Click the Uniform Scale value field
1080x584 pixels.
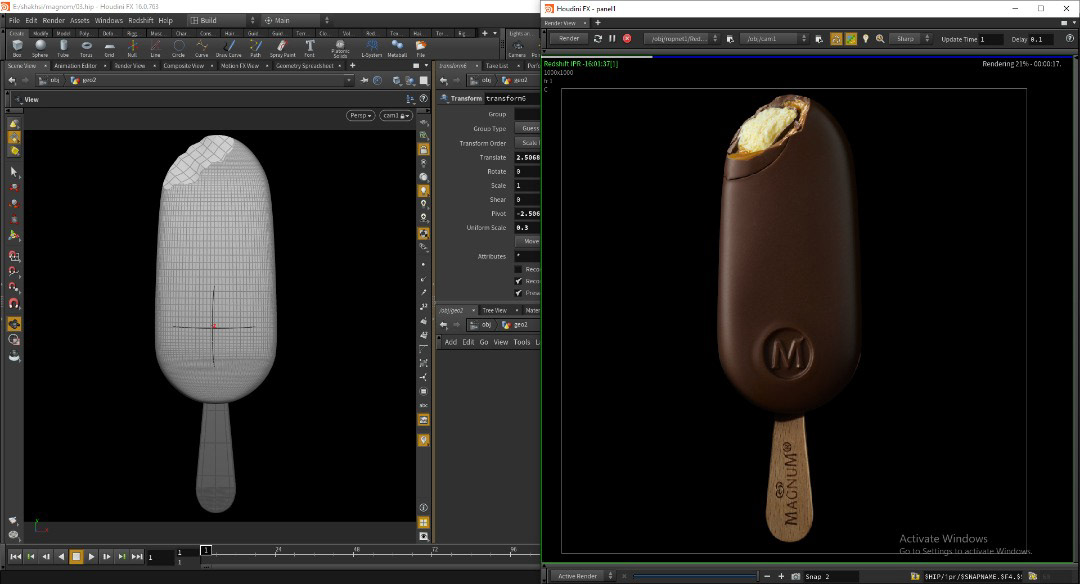528,227
